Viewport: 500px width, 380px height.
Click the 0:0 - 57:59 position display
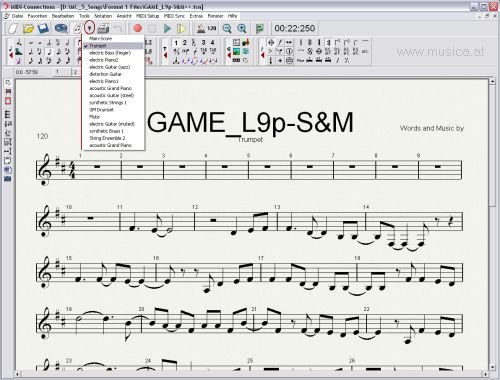pyautogui.click(x=27, y=72)
